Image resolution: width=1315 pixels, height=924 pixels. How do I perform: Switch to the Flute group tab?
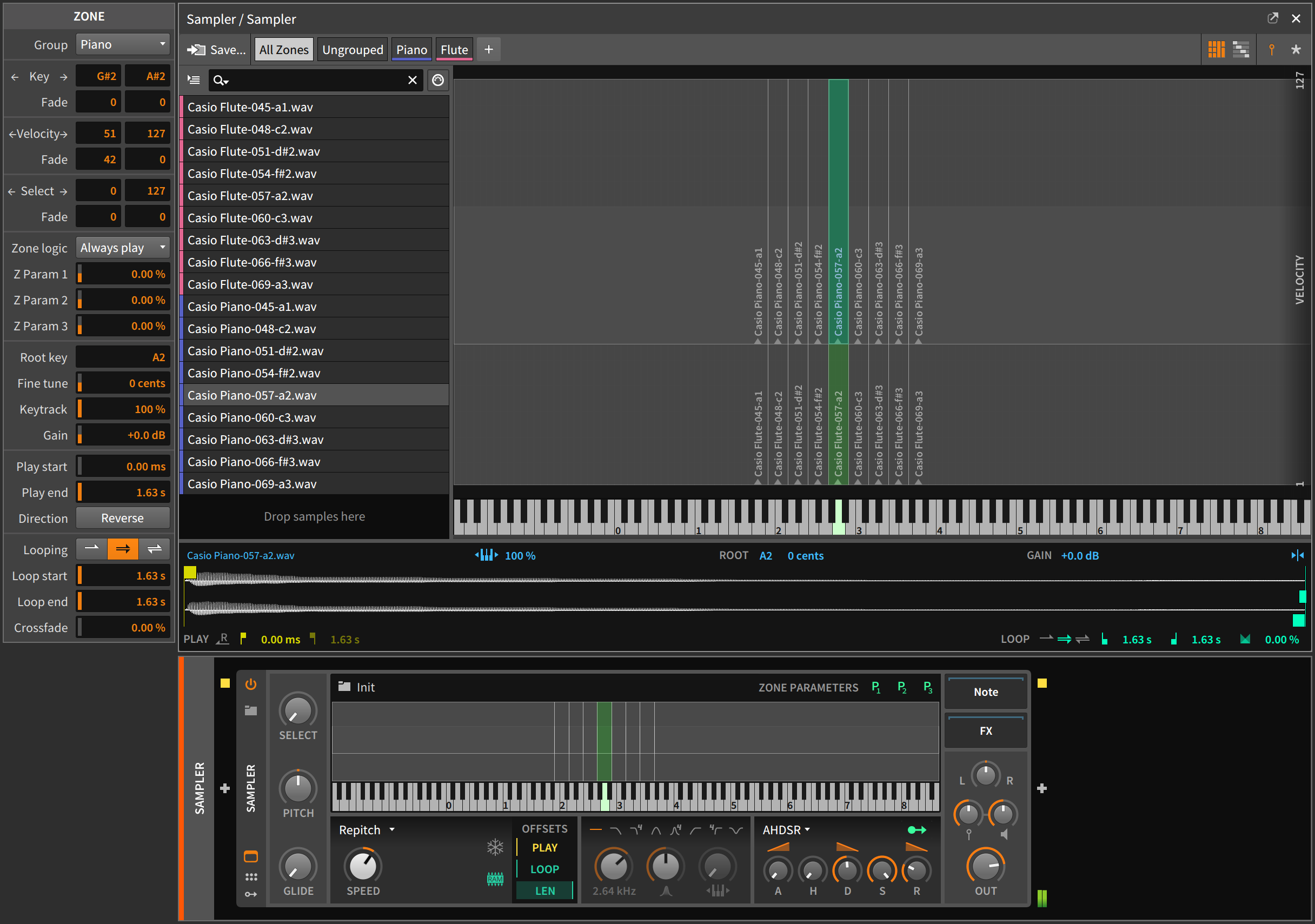454,50
